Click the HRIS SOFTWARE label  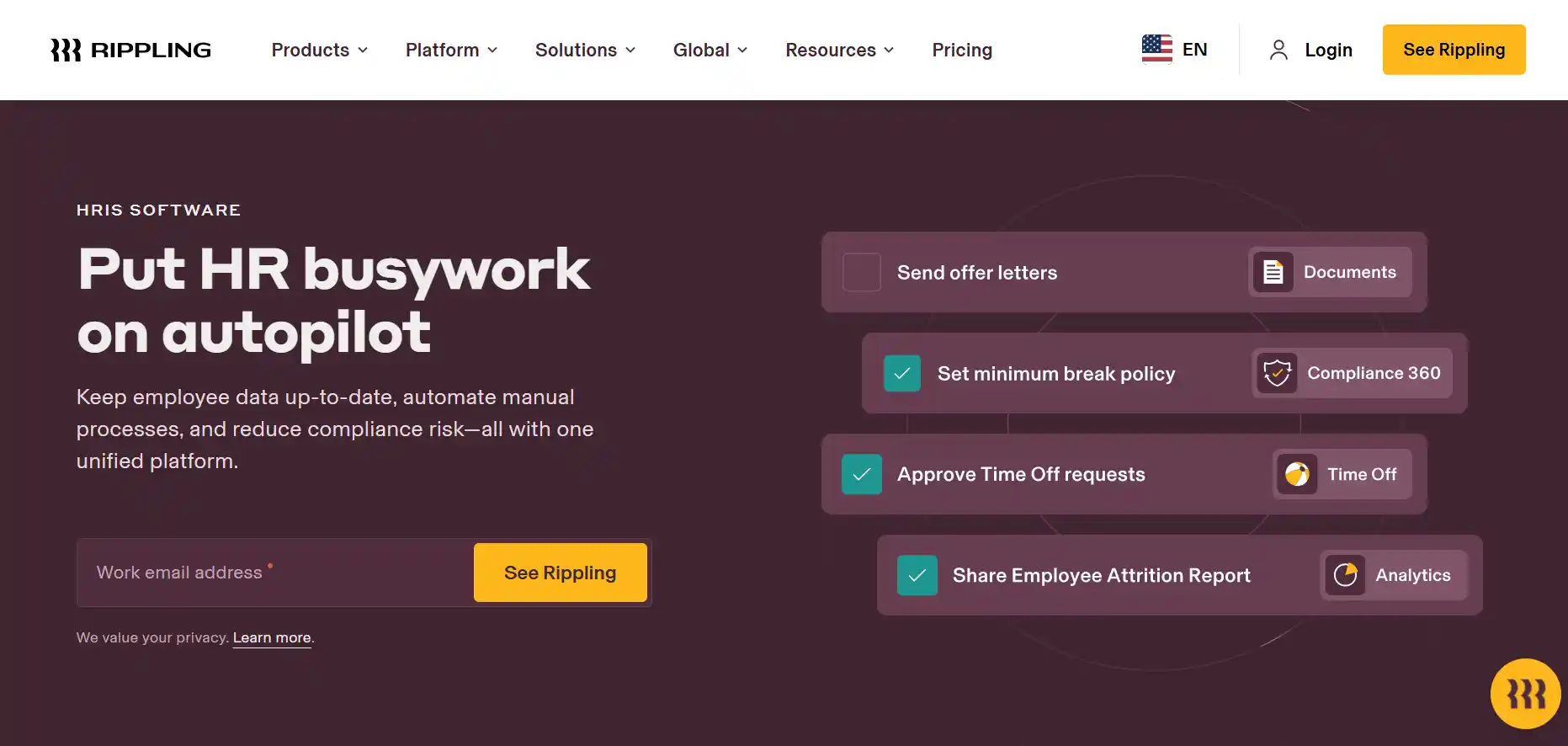tap(158, 210)
